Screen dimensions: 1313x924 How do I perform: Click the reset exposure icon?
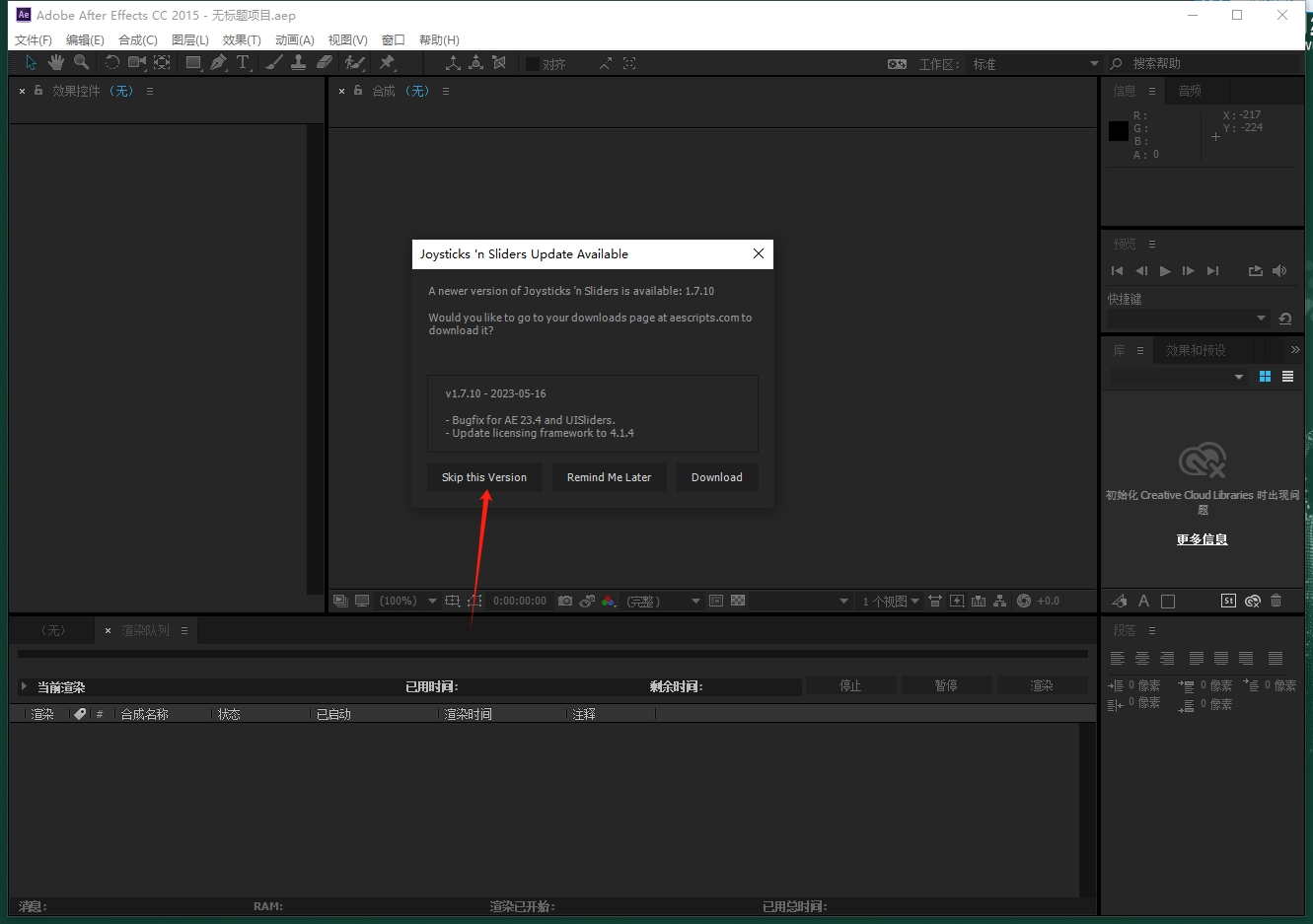pos(1024,601)
